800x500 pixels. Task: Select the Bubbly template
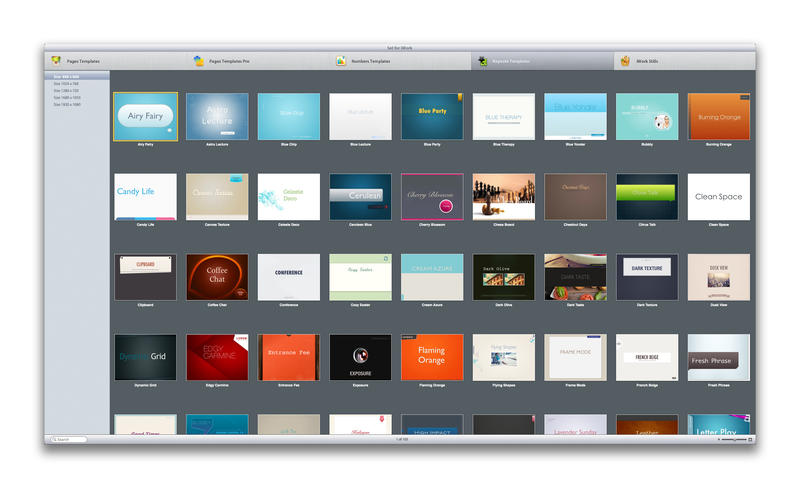click(x=647, y=116)
